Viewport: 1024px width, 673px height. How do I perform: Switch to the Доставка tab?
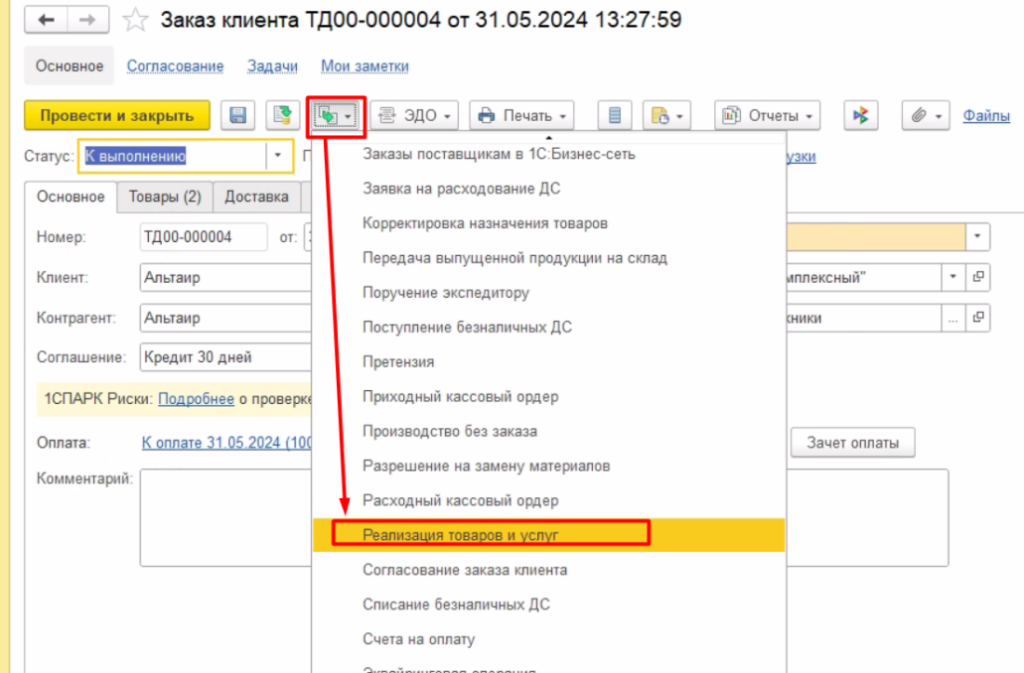click(x=256, y=197)
